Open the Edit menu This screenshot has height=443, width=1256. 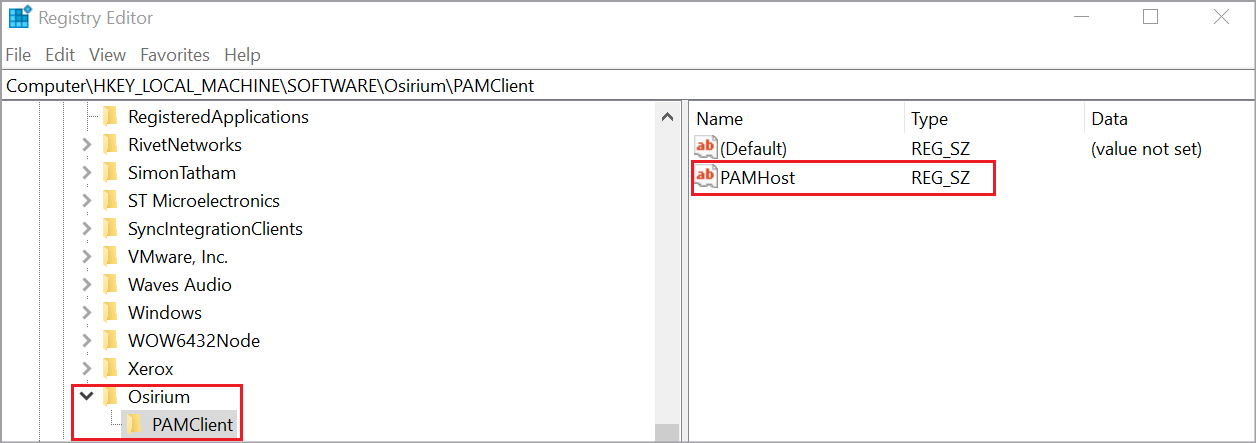pos(60,55)
